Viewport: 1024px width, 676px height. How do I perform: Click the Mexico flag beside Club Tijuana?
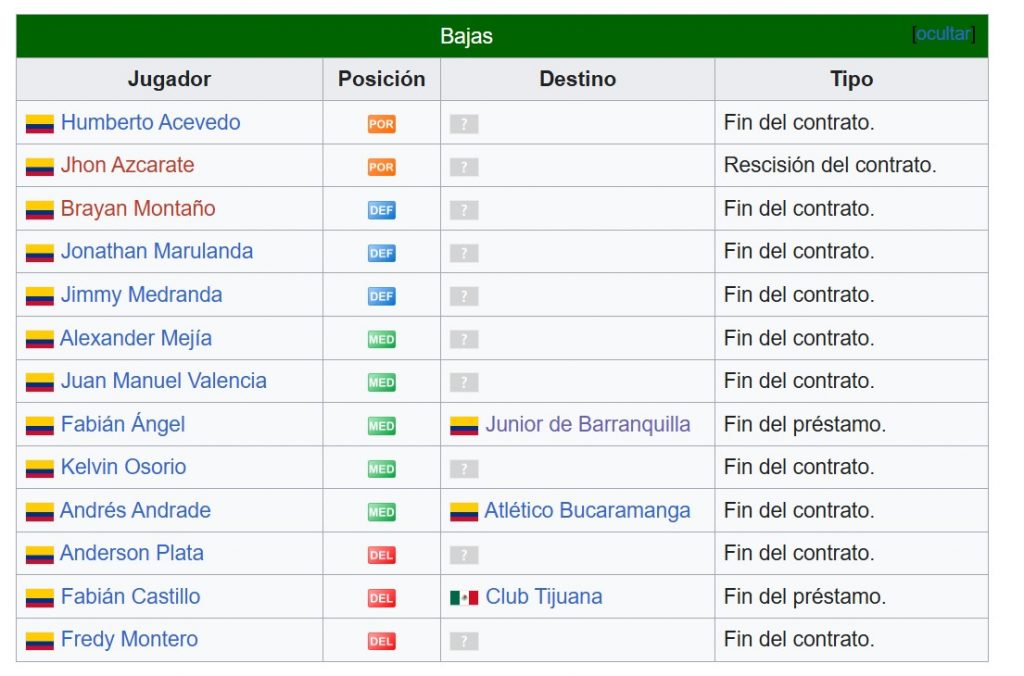464,598
